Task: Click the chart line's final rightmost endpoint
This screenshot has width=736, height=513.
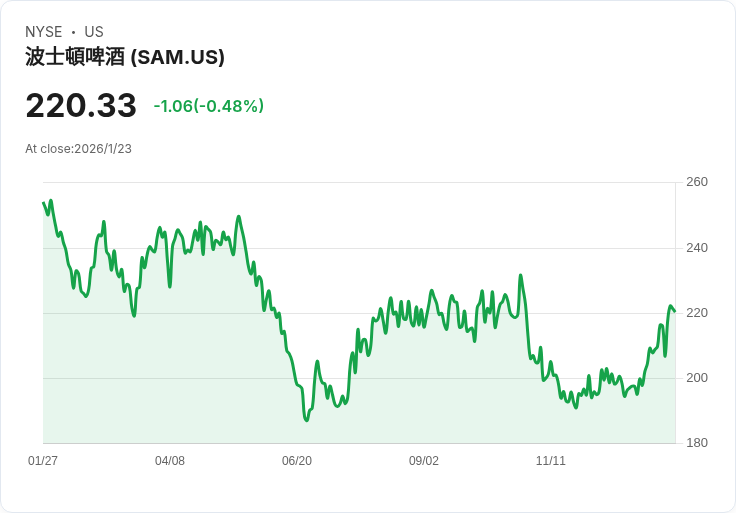Action: (675, 311)
